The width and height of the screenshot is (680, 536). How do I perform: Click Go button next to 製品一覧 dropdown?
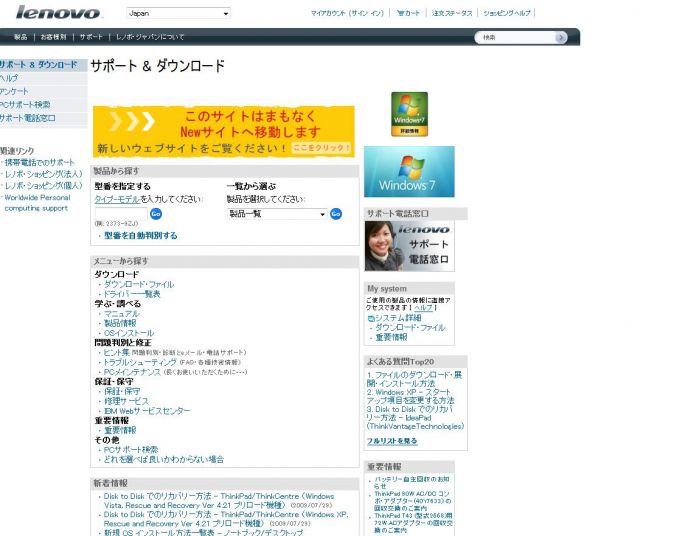pyautogui.click(x=336, y=214)
